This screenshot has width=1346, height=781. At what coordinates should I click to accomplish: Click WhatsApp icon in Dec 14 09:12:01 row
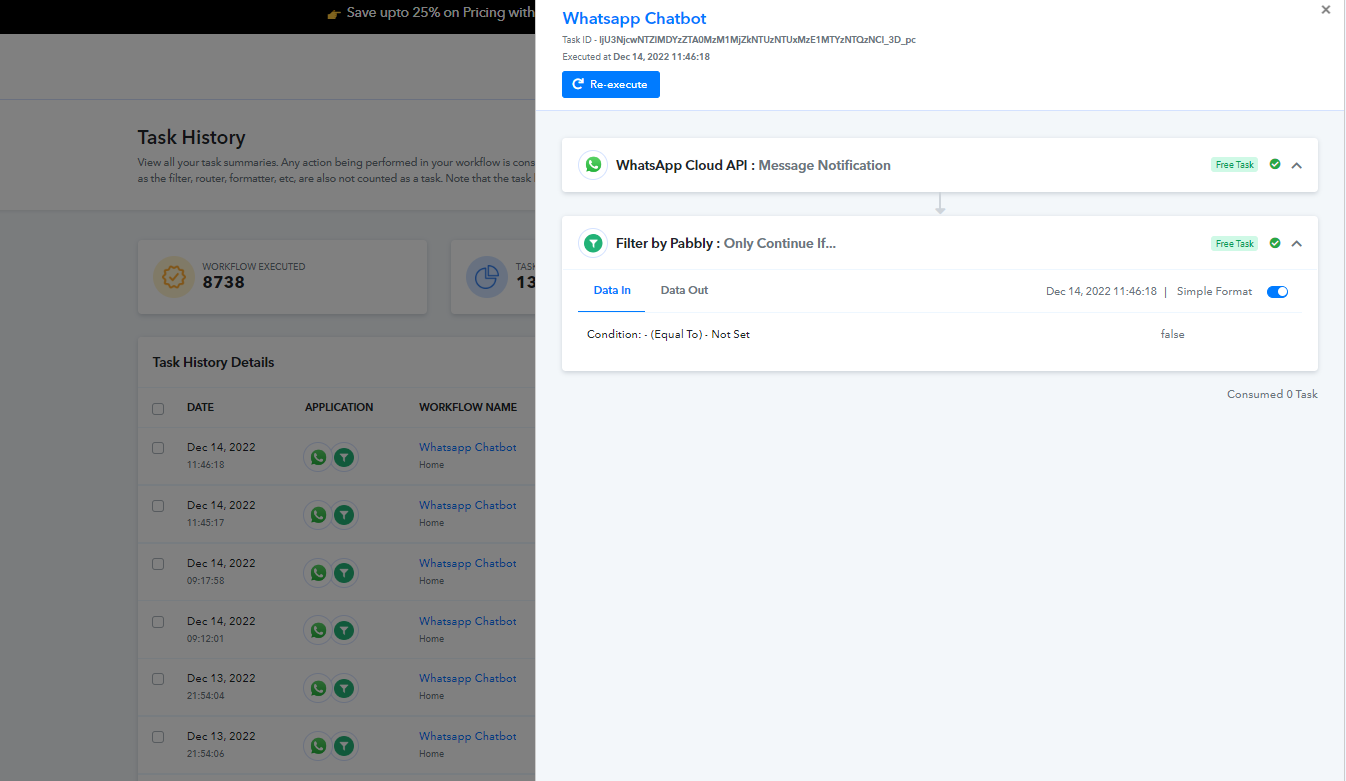point(318,631)
